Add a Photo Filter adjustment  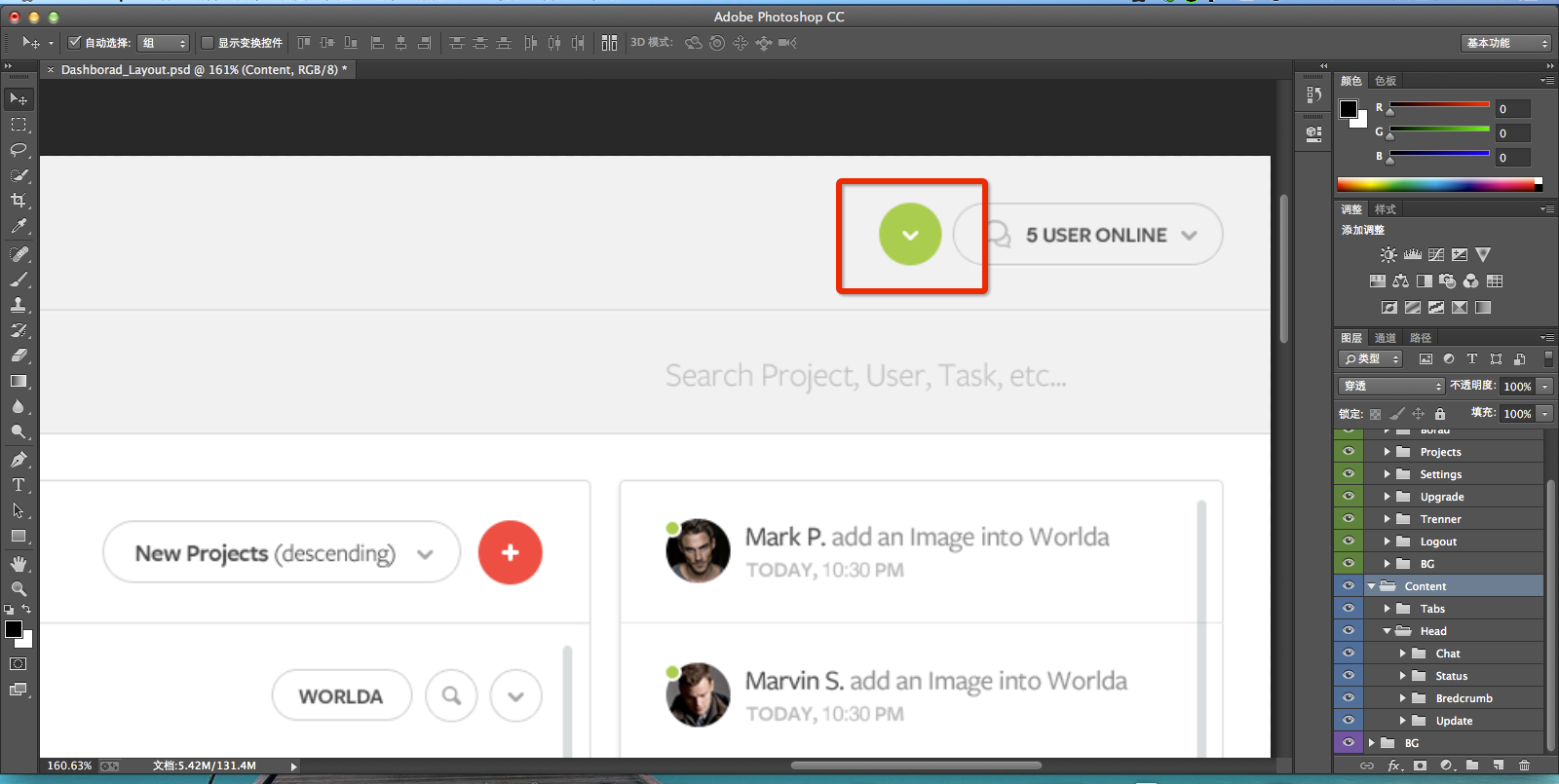[1447, 281]
